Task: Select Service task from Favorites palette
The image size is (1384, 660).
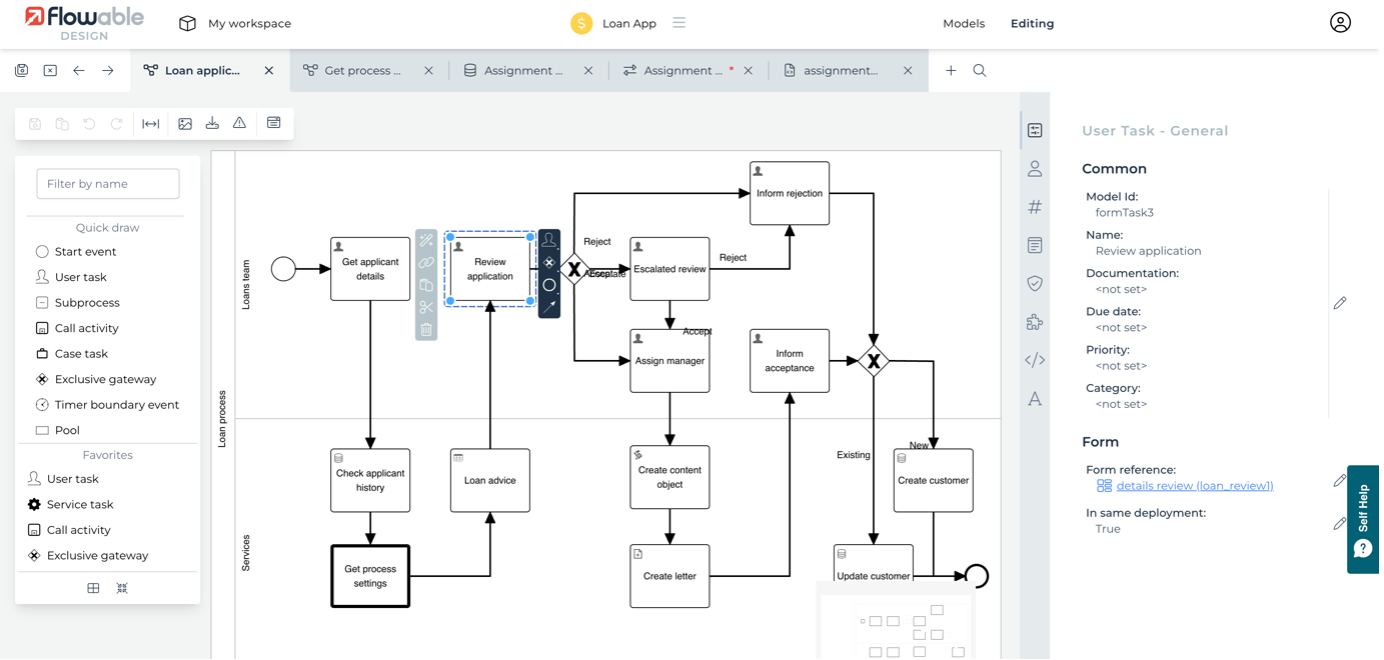Action: (x=80, y=505)
